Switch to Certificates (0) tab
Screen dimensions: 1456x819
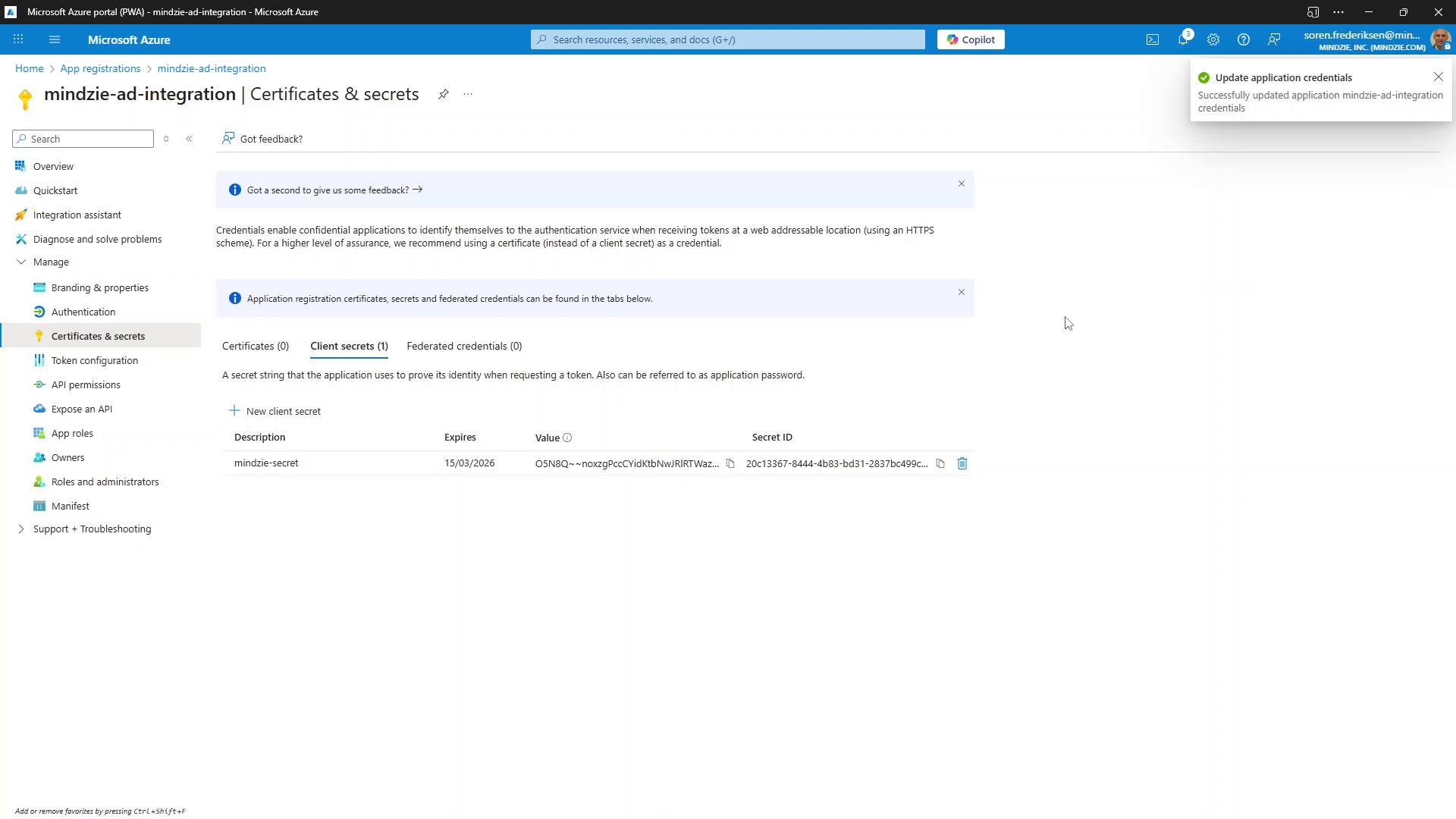(x=256, y=346)
